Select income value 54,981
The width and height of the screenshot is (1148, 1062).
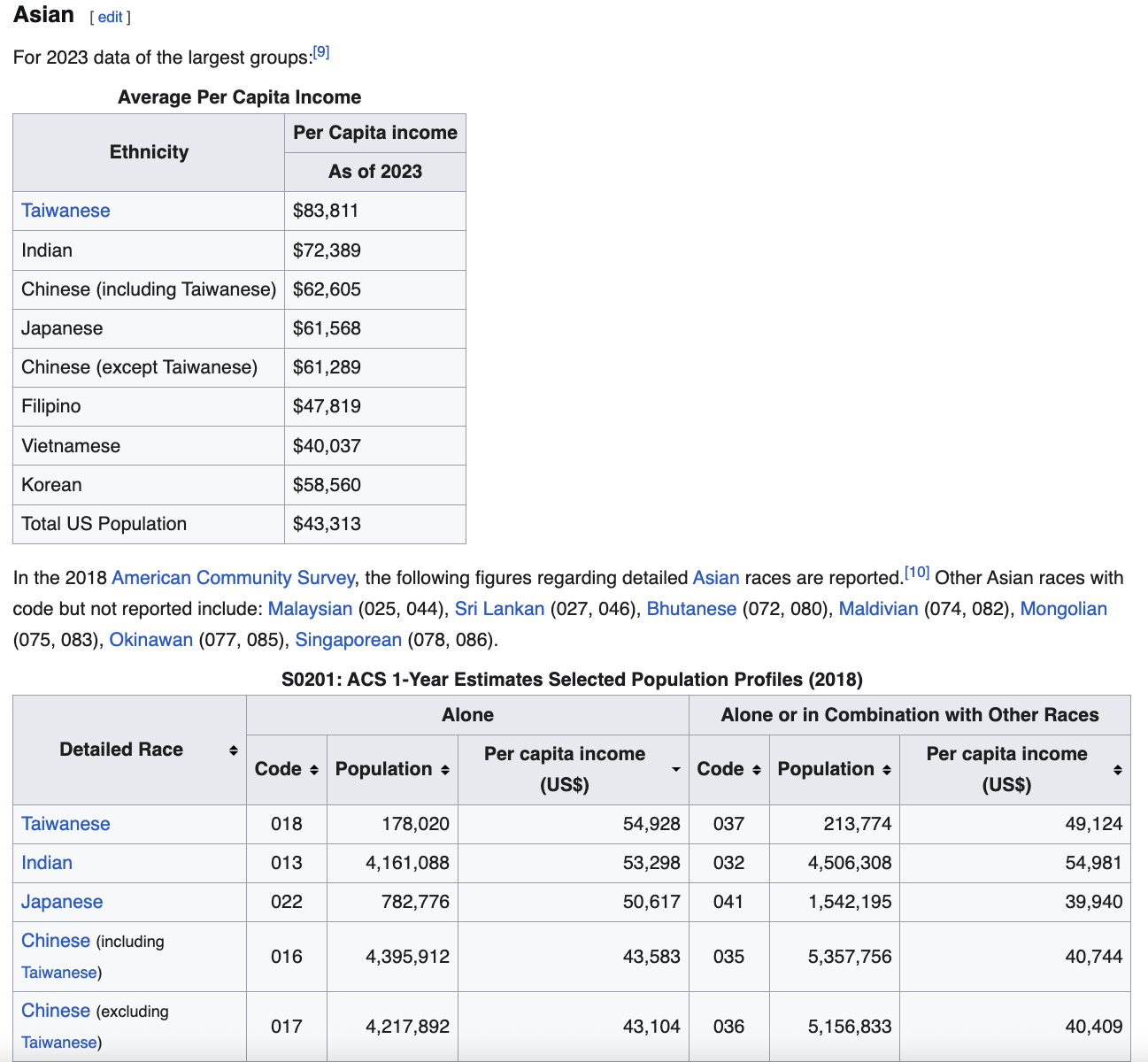pos(1093,863)
